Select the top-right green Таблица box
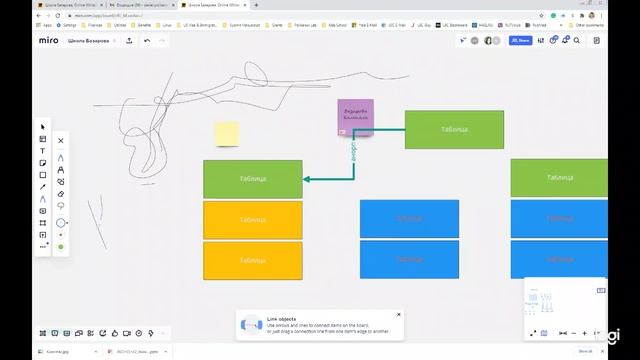The width and height of the screenshot is (640, 360). 454,129
